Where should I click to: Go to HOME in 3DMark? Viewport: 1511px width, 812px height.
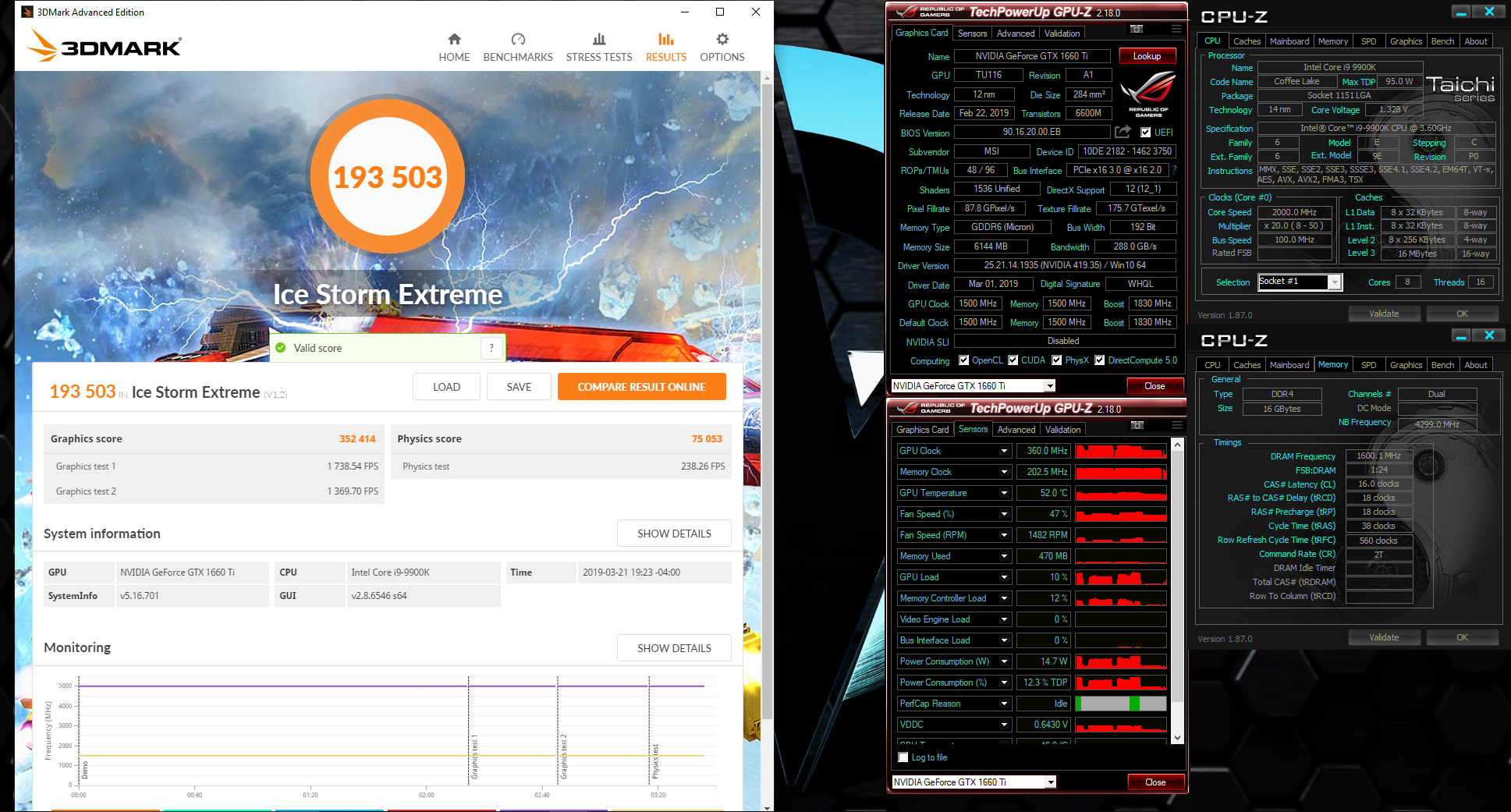click(x=454, y=48)
